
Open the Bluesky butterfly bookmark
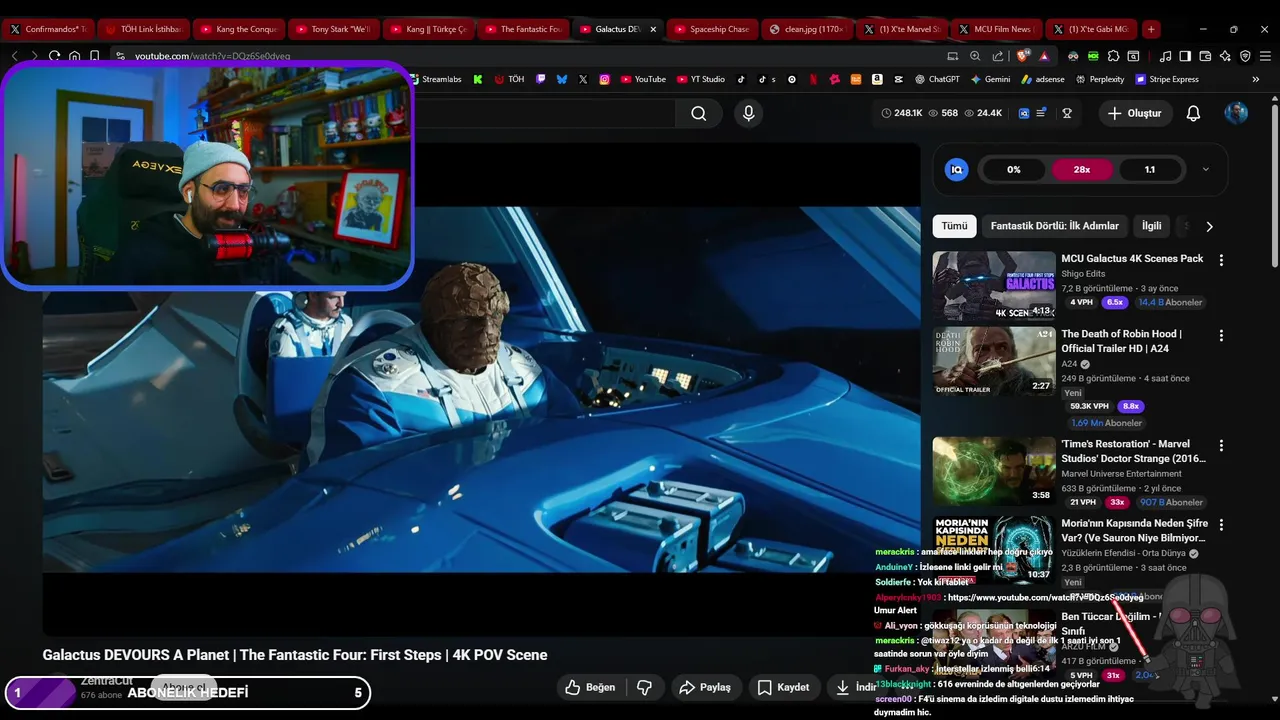pyautogui.click(x=562, y=79)
